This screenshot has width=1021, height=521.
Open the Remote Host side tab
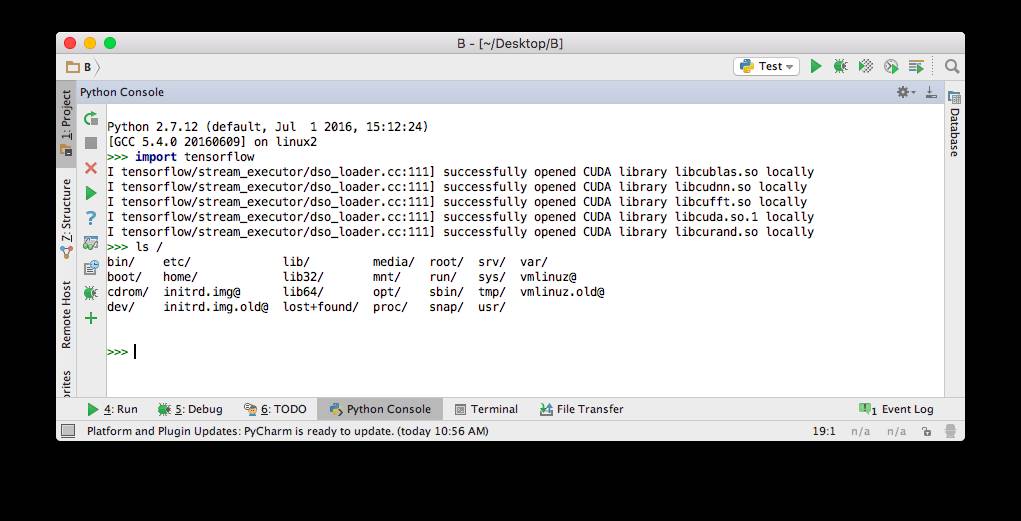[66, 315]
